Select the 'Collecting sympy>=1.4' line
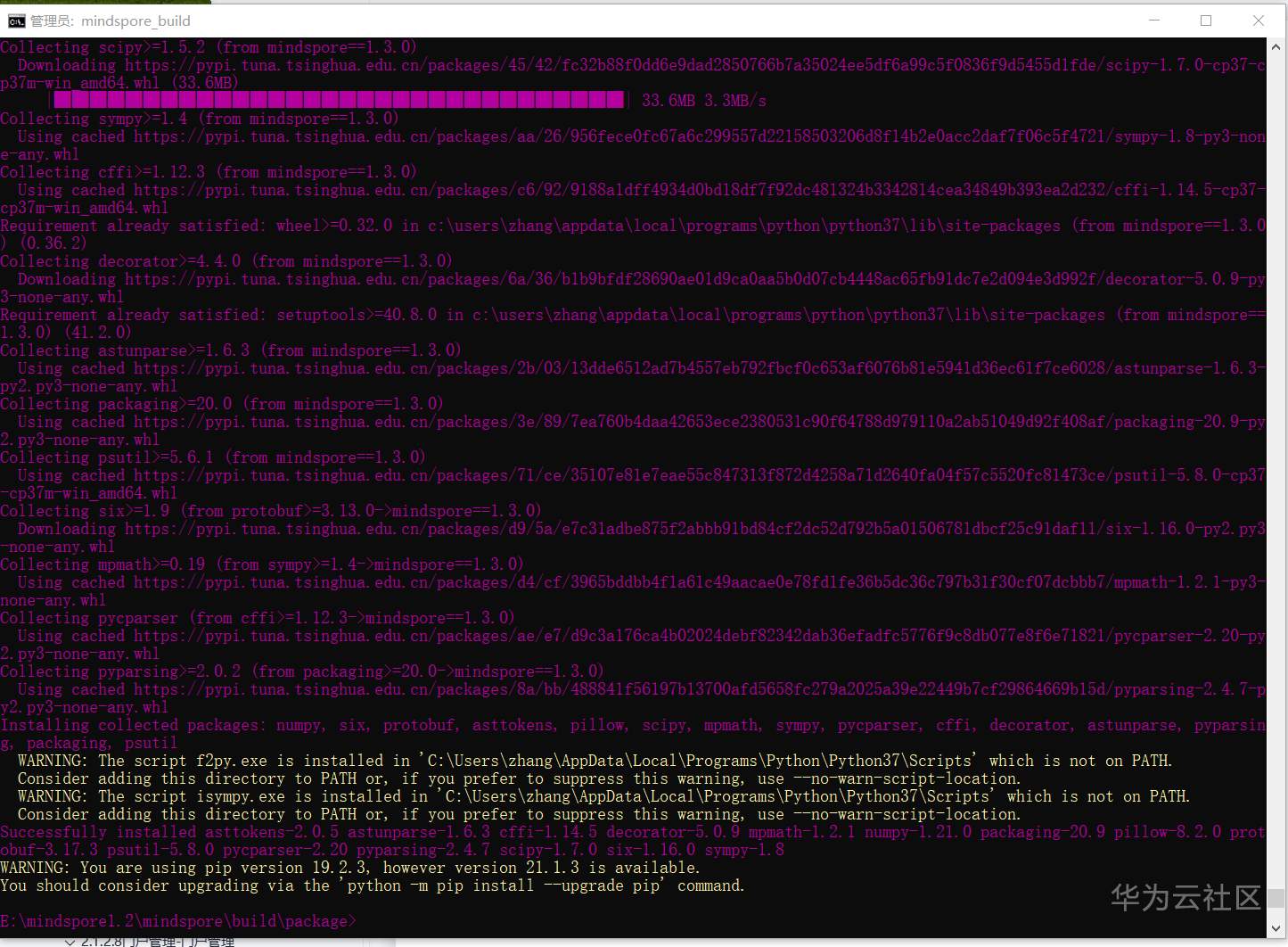The width and height of the screenshot is (1288, 947). click(x=200, y=119)
